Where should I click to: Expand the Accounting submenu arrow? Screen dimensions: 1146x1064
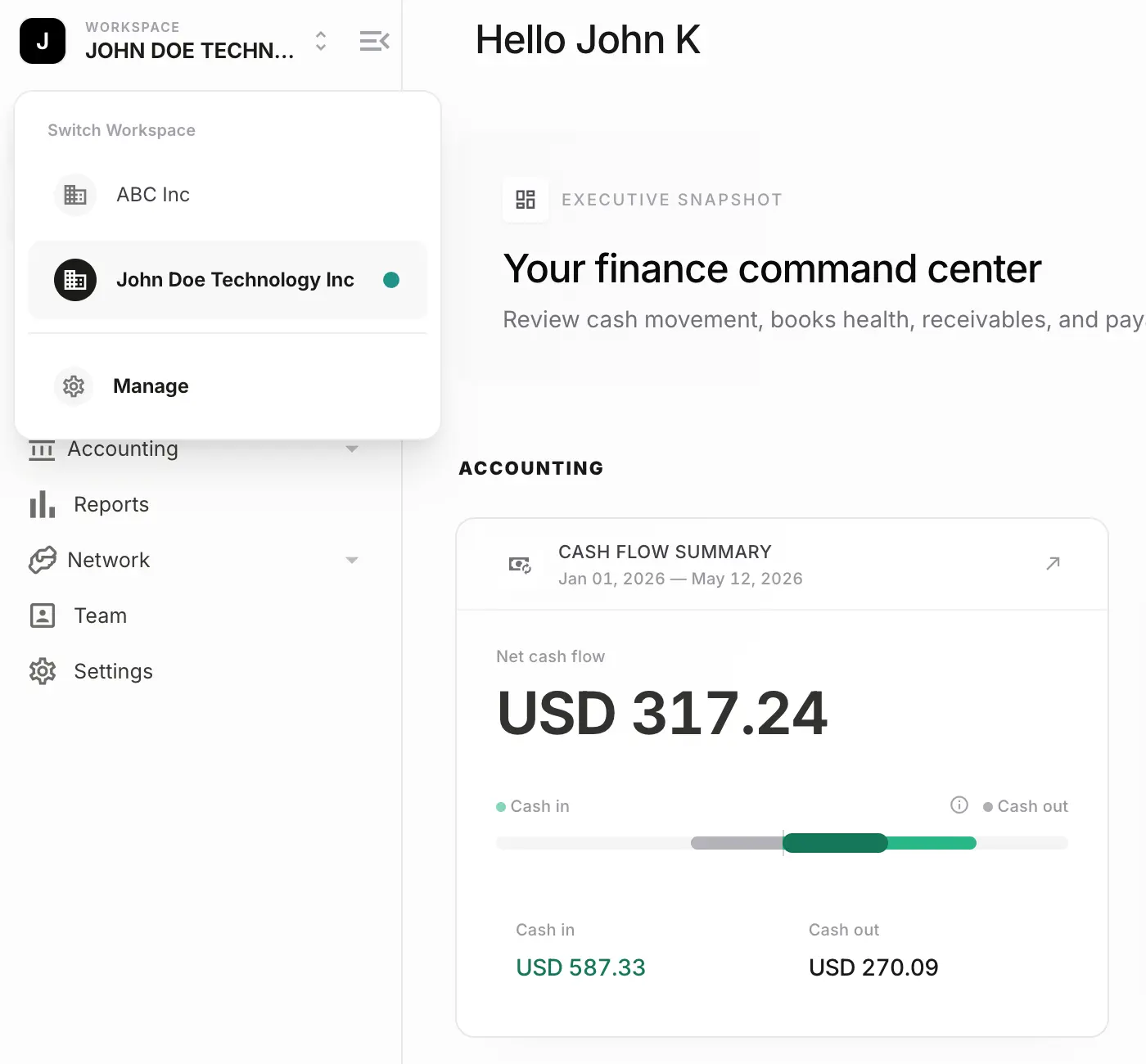(x=352, y=449)
